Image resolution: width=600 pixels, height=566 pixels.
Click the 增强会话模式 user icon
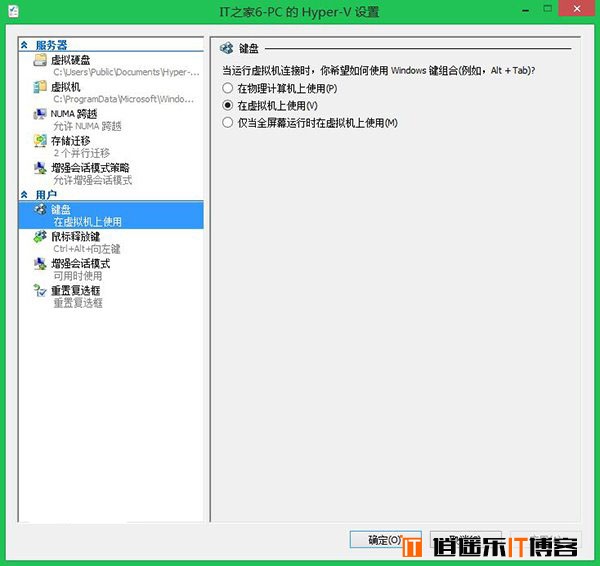40,263
